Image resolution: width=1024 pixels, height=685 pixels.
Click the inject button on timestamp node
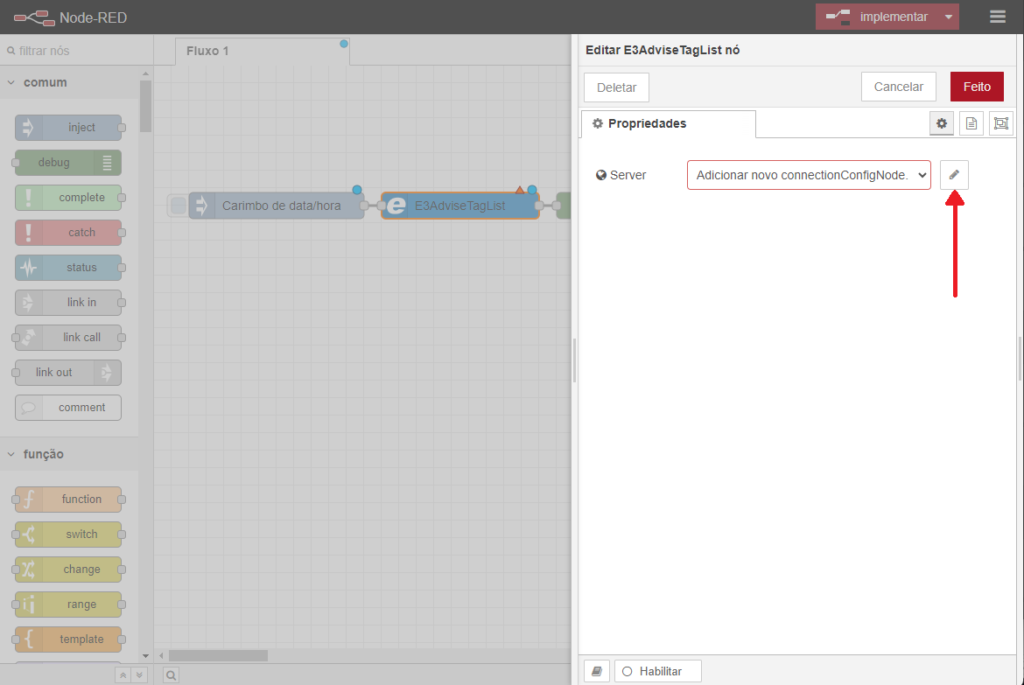click(178, 206)
